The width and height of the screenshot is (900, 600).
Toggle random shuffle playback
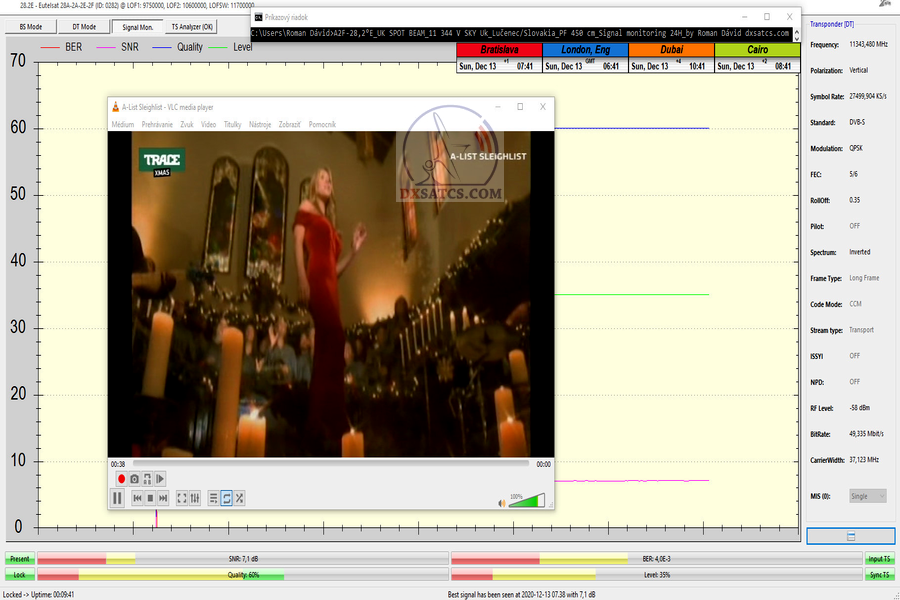pos(240,498)
